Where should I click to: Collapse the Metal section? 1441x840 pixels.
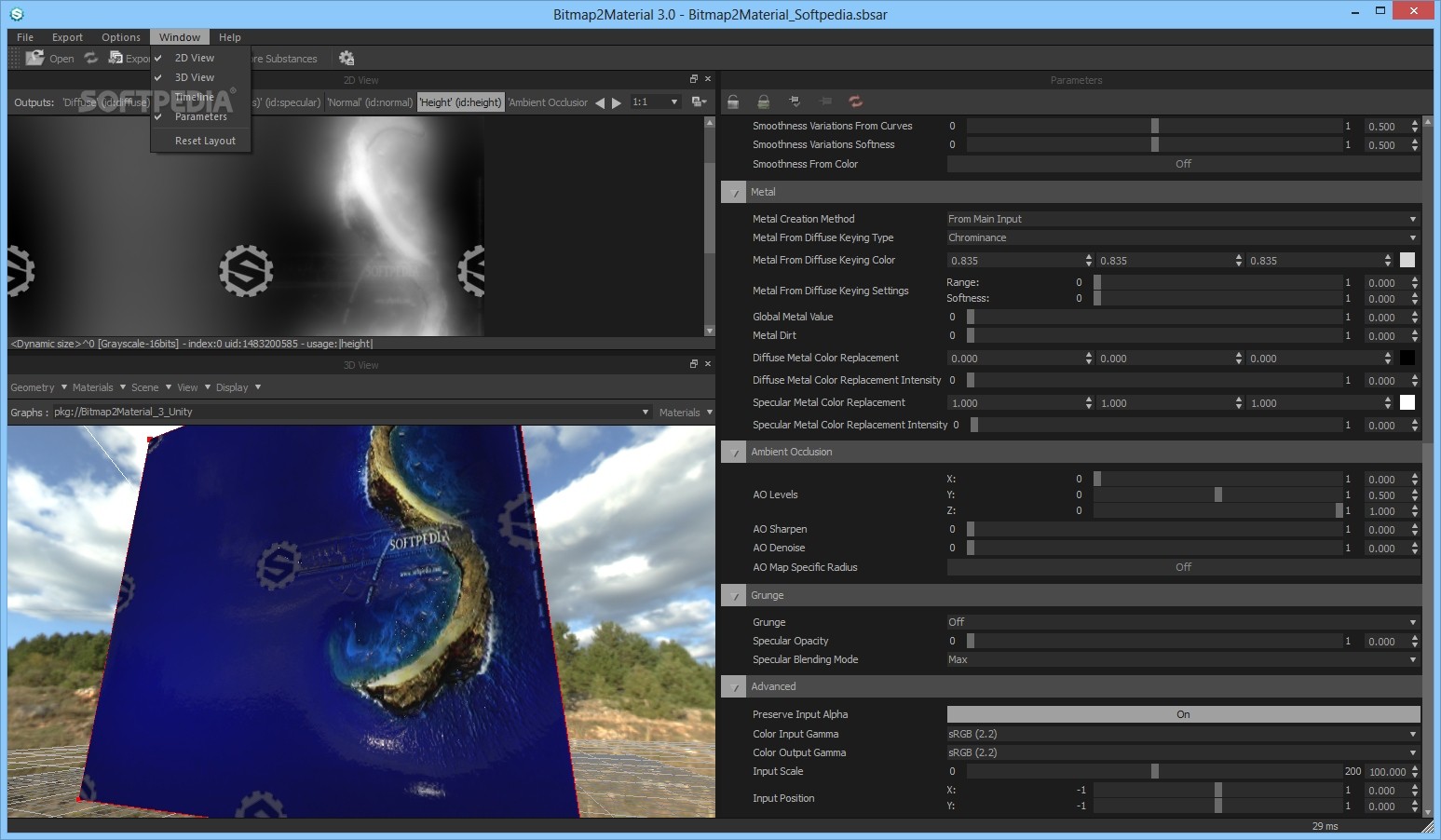click(735, 193)
